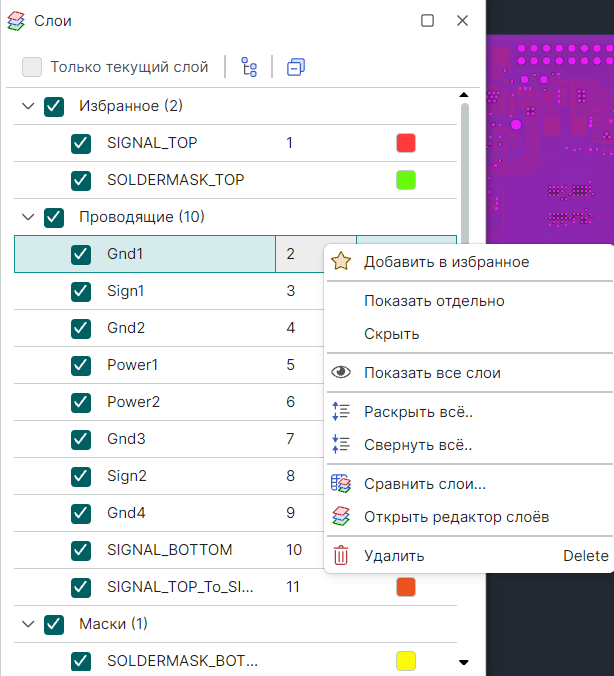This screenshot has height=676, width=614.
Task: Select the Gnd3 layer row
Action: 169,439
